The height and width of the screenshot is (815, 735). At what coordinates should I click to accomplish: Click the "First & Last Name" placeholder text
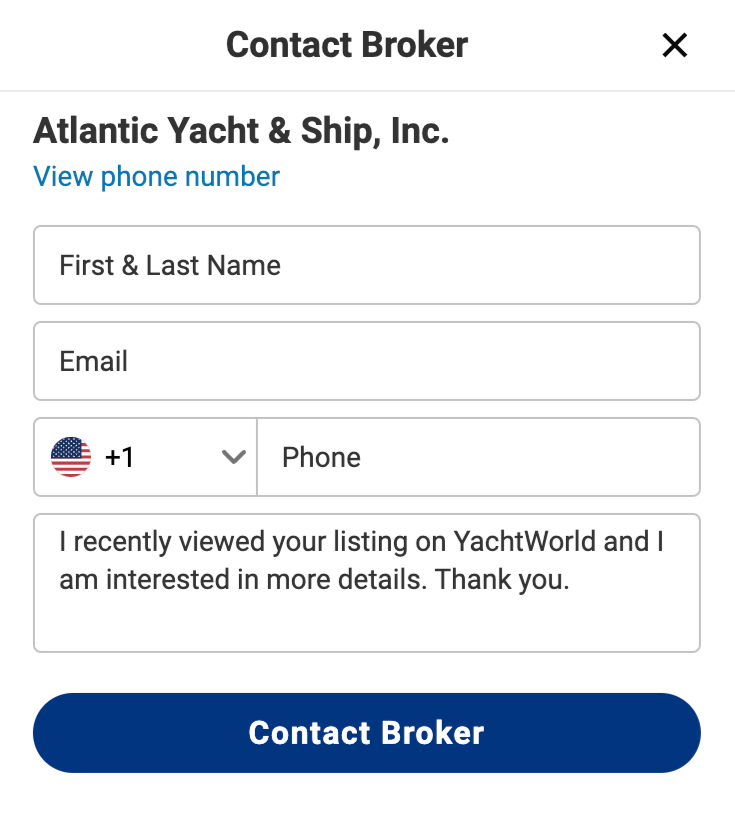click(170, 265)
